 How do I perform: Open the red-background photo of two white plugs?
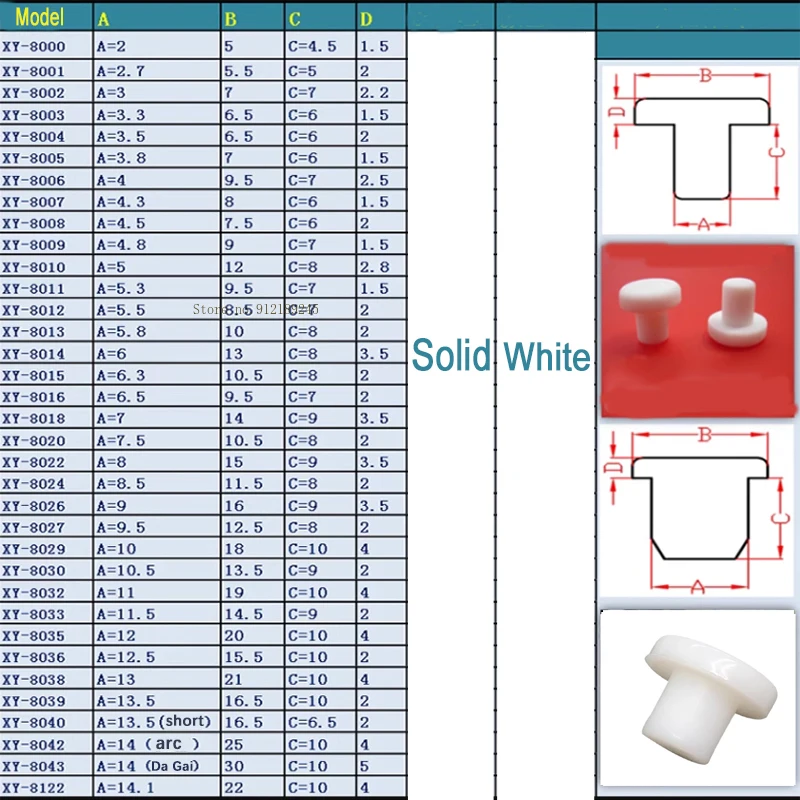[697, 331]
